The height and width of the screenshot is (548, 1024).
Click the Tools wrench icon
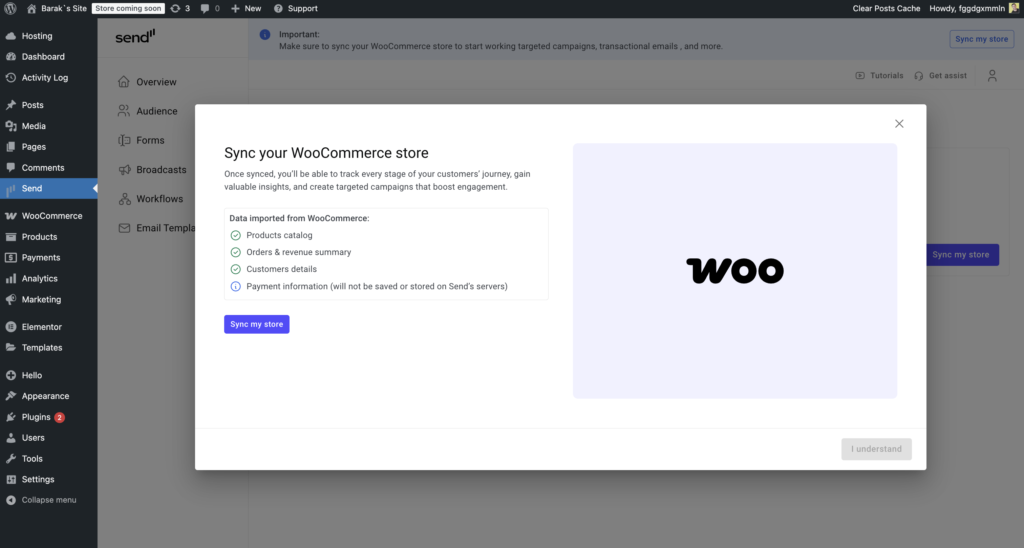[x=11, y=459]
